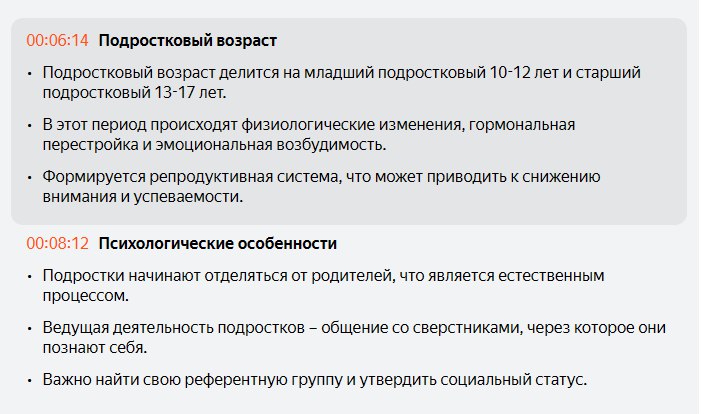Click the bullet dot before В этот период
This screenshot has height=414, width=701.
tap(30, 126)
